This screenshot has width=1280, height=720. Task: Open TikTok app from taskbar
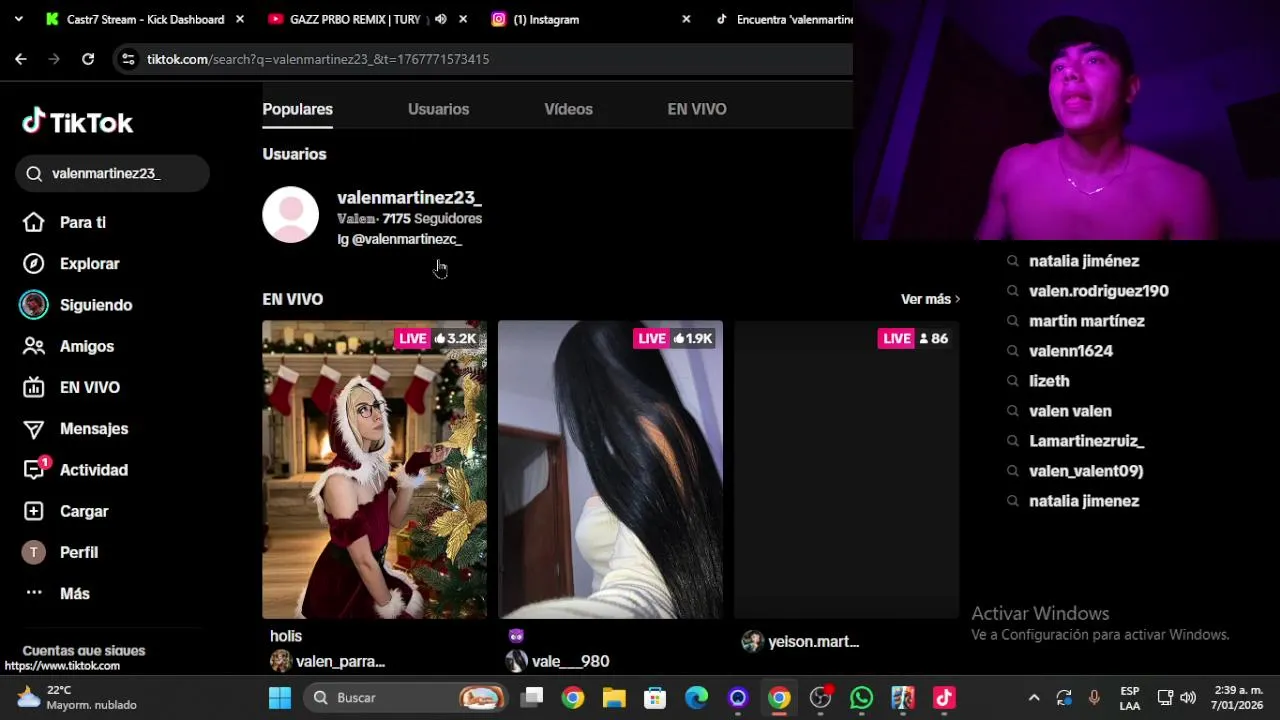[x=944, y=697]
